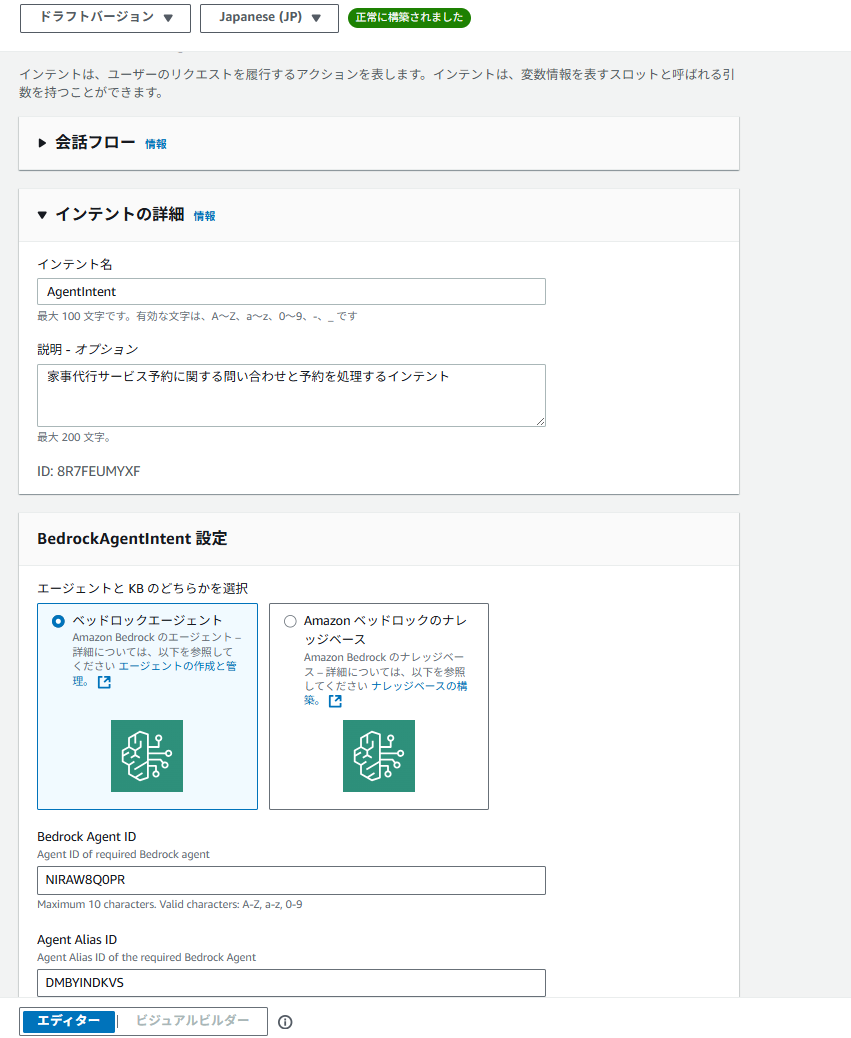Click external link icon in knowledge base card
The height and width of the screenshot is (1038, 851).
pos(335,701)
